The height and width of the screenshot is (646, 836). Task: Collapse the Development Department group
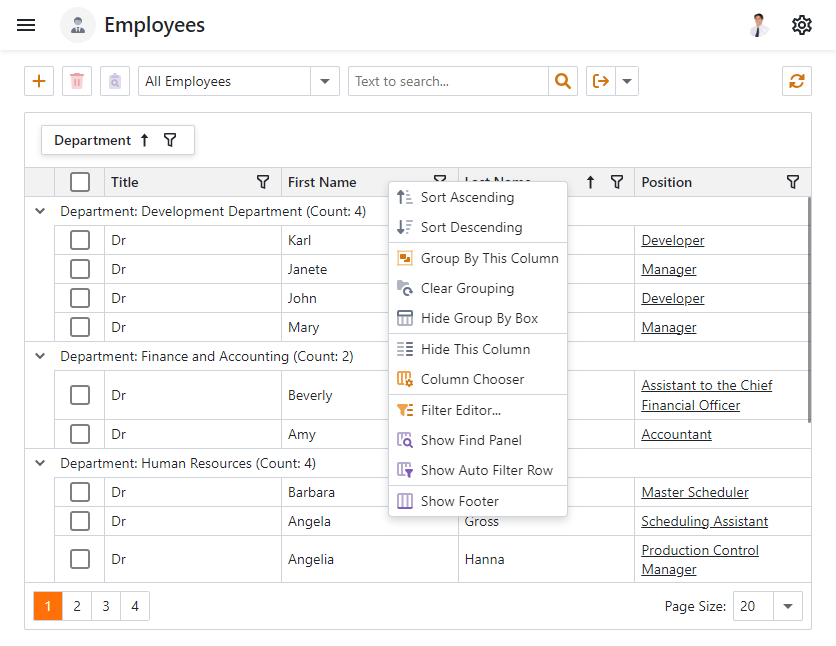[40, 211]
